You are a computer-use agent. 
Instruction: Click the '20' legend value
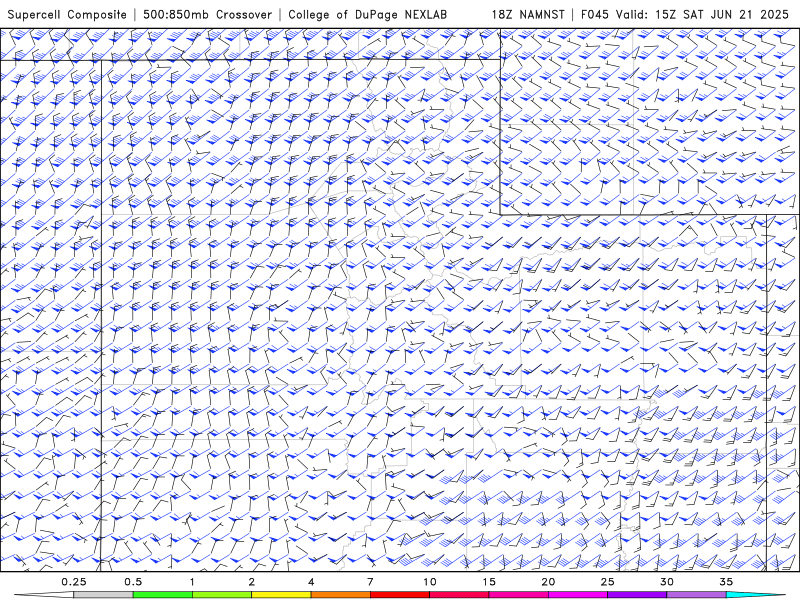click(x=548, y=582)
